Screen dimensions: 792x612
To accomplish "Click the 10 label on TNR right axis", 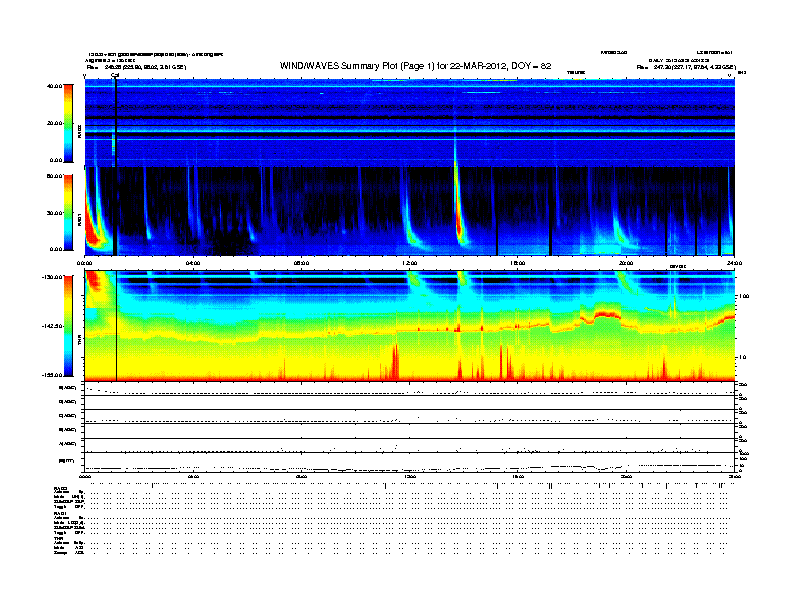I will pyautogui.click(x=742, y=357).
